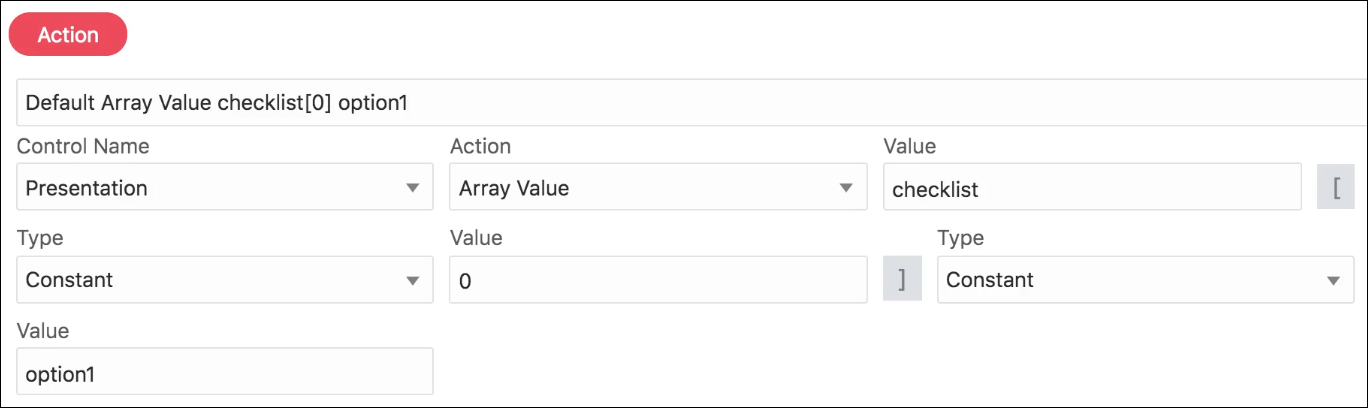This screenshot has width=1368, height=408.
Task: Click the option1 value input field
Action: click(225, 372)
